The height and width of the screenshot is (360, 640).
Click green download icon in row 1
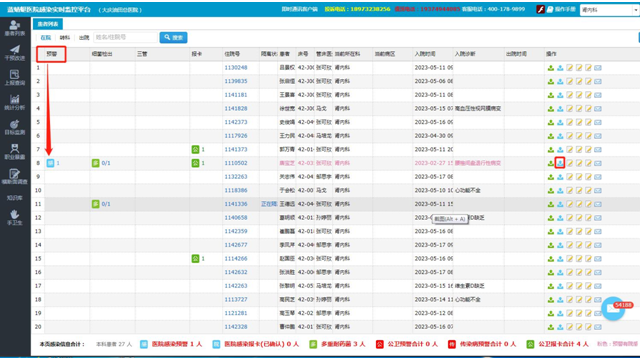tap(551, 68)
